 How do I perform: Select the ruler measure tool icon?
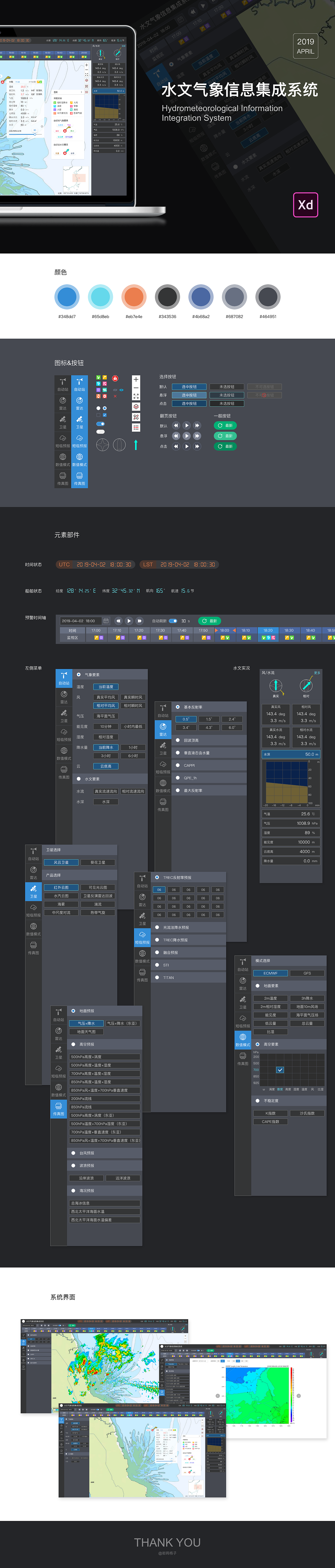(x=136, y=417)
